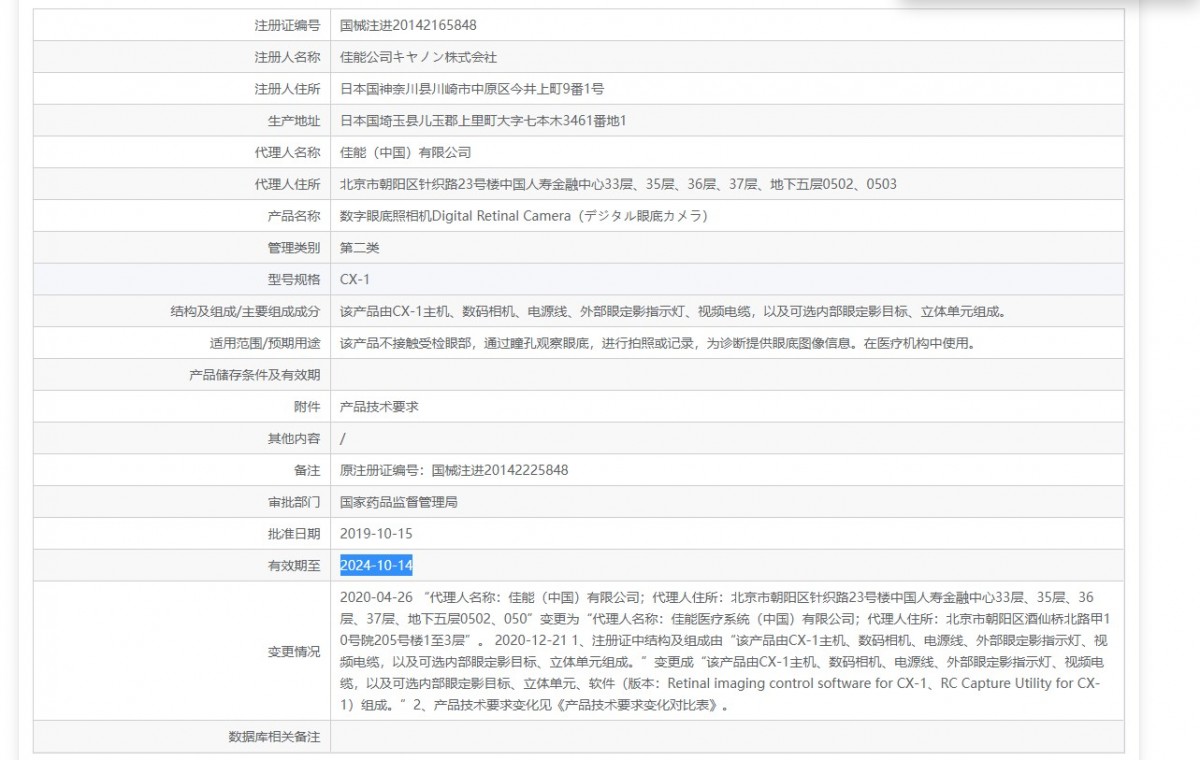Click the 代理人住所 label
This screenshot has height=760, width=1200.
click(x=288, y=184)
